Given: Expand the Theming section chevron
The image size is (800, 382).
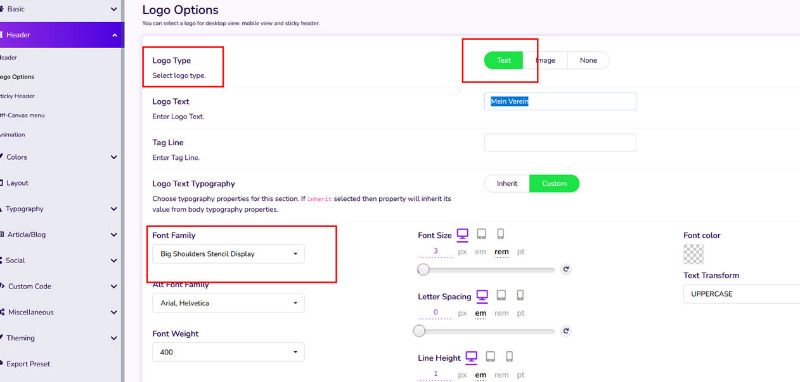Looking at the screenshot, I should 114,338.
